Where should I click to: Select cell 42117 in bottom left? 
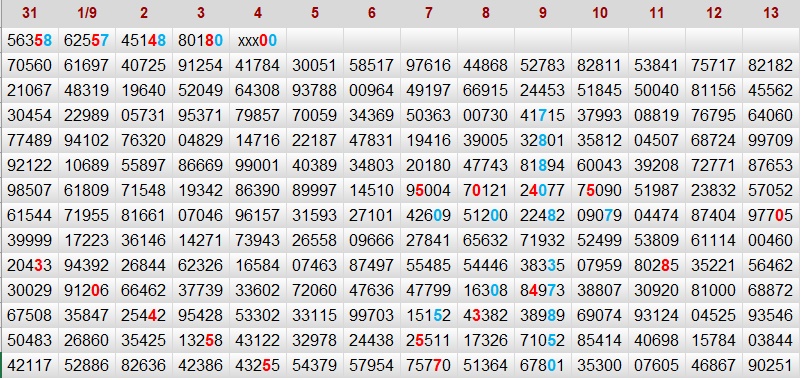(30, 366)
